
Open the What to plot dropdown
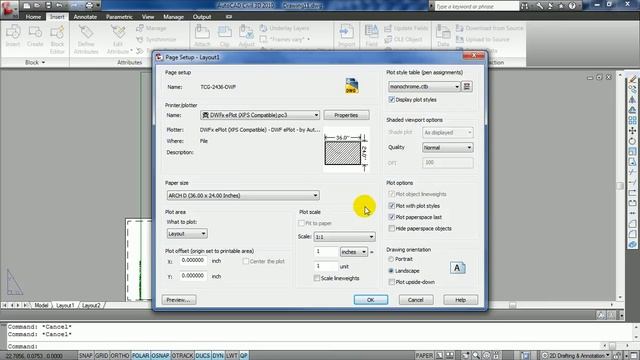[x=187, y=233]
